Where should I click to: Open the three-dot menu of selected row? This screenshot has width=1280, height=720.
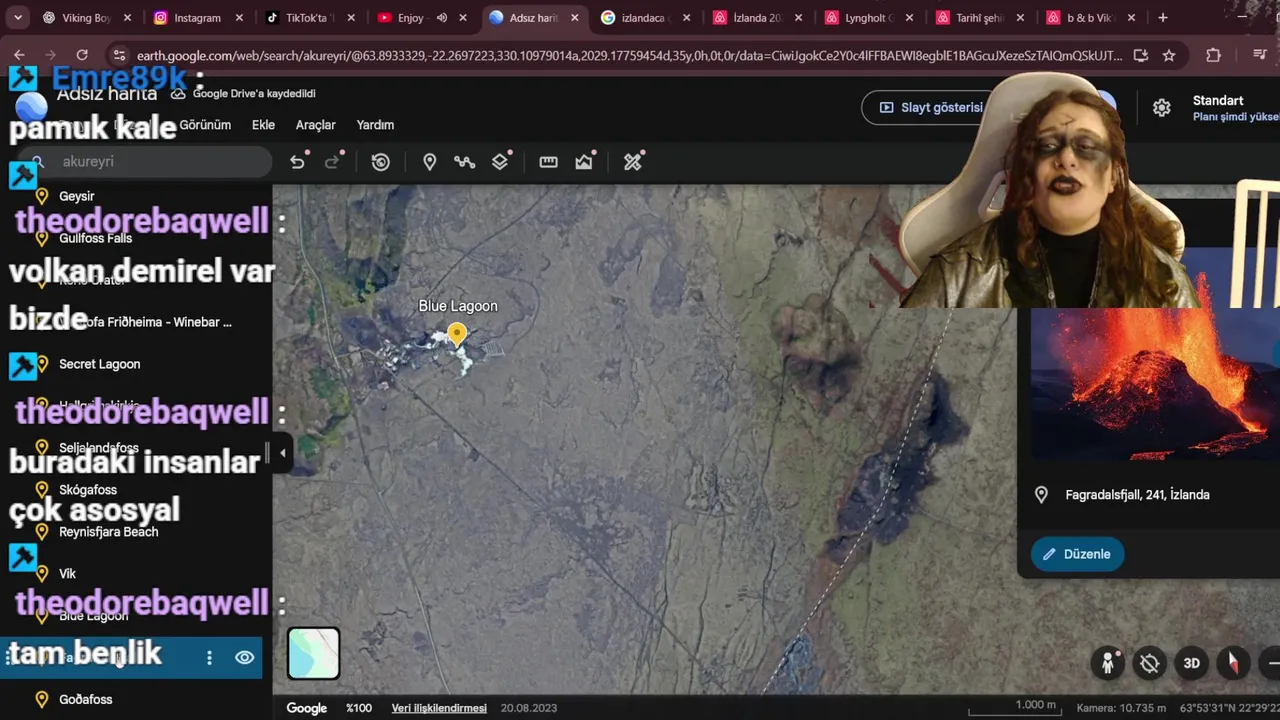click(209, 657)
